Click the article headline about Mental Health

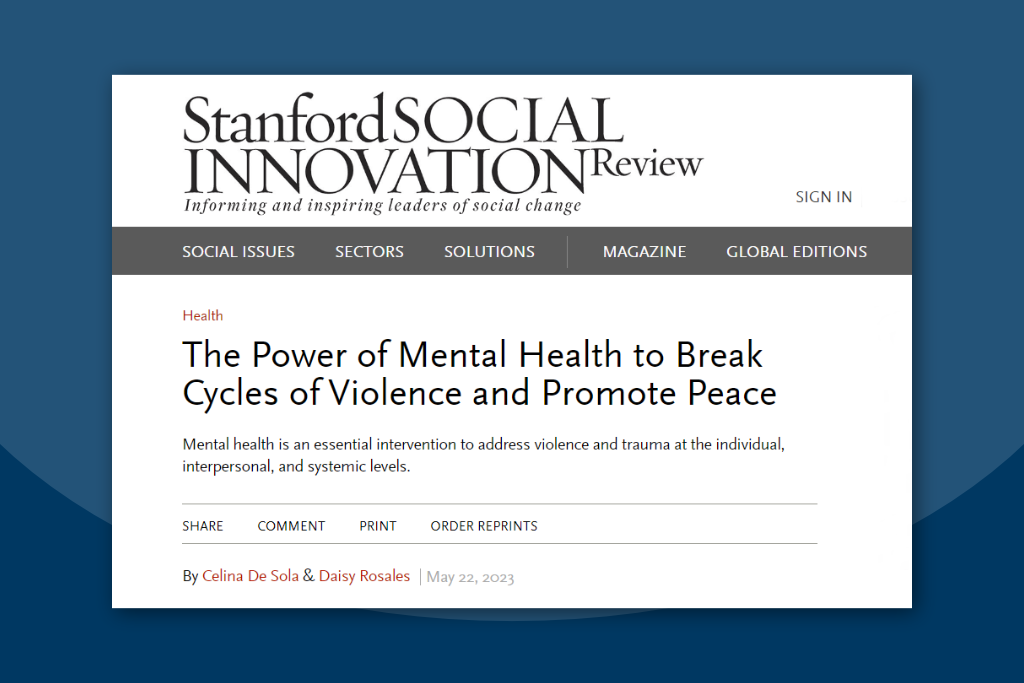pos(479,373)
